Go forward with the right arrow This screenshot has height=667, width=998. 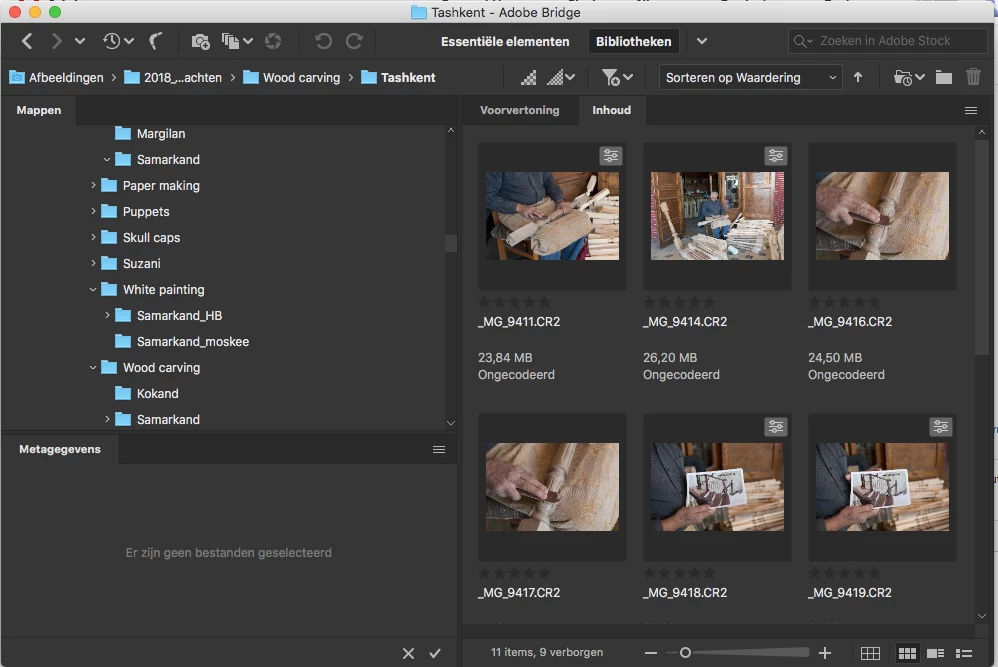tap(56, 41)
